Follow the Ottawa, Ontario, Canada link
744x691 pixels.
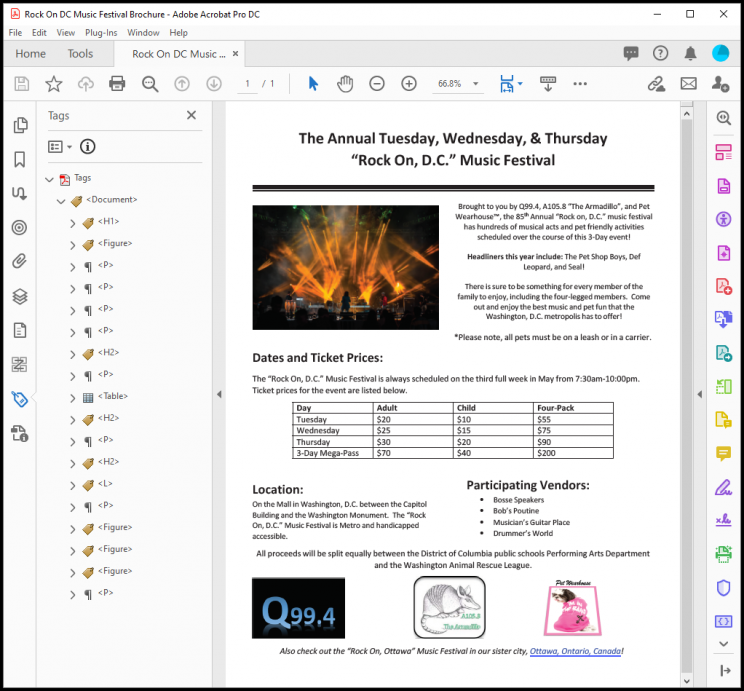[x=575, y=651]
